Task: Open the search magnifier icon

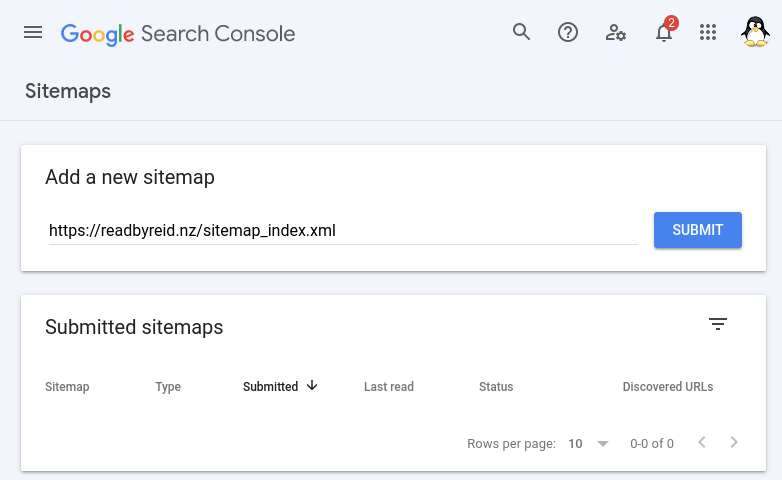Action: tap(521, 32)
